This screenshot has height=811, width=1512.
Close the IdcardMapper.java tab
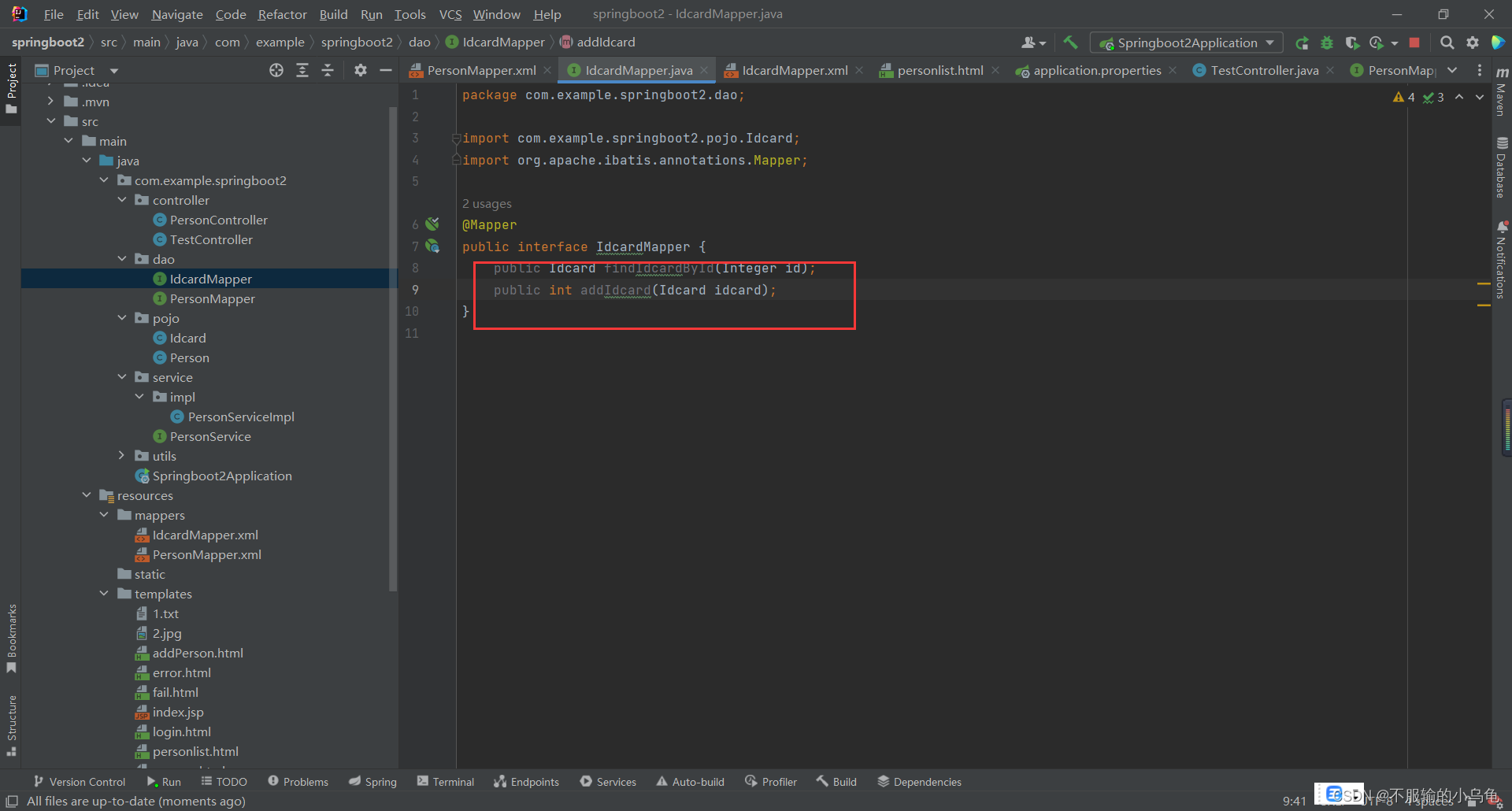click(704, 70)
